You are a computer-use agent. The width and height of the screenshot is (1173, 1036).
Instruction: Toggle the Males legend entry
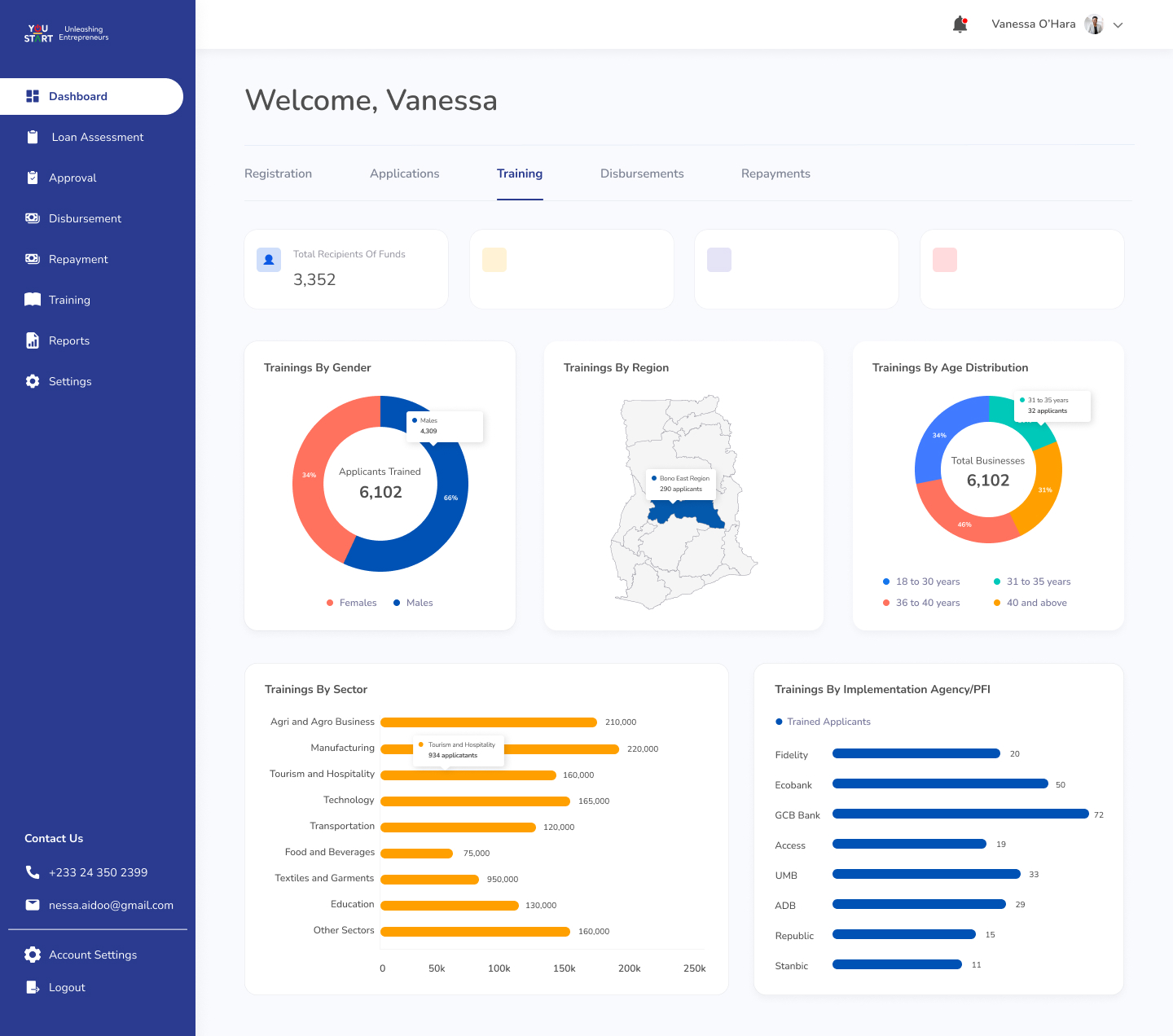tap(414, 603)
